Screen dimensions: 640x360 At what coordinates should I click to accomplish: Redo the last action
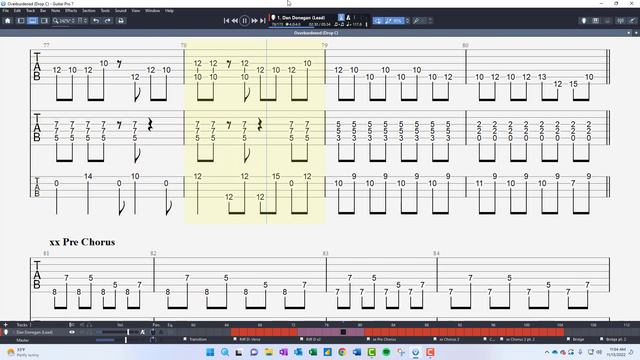108,20
